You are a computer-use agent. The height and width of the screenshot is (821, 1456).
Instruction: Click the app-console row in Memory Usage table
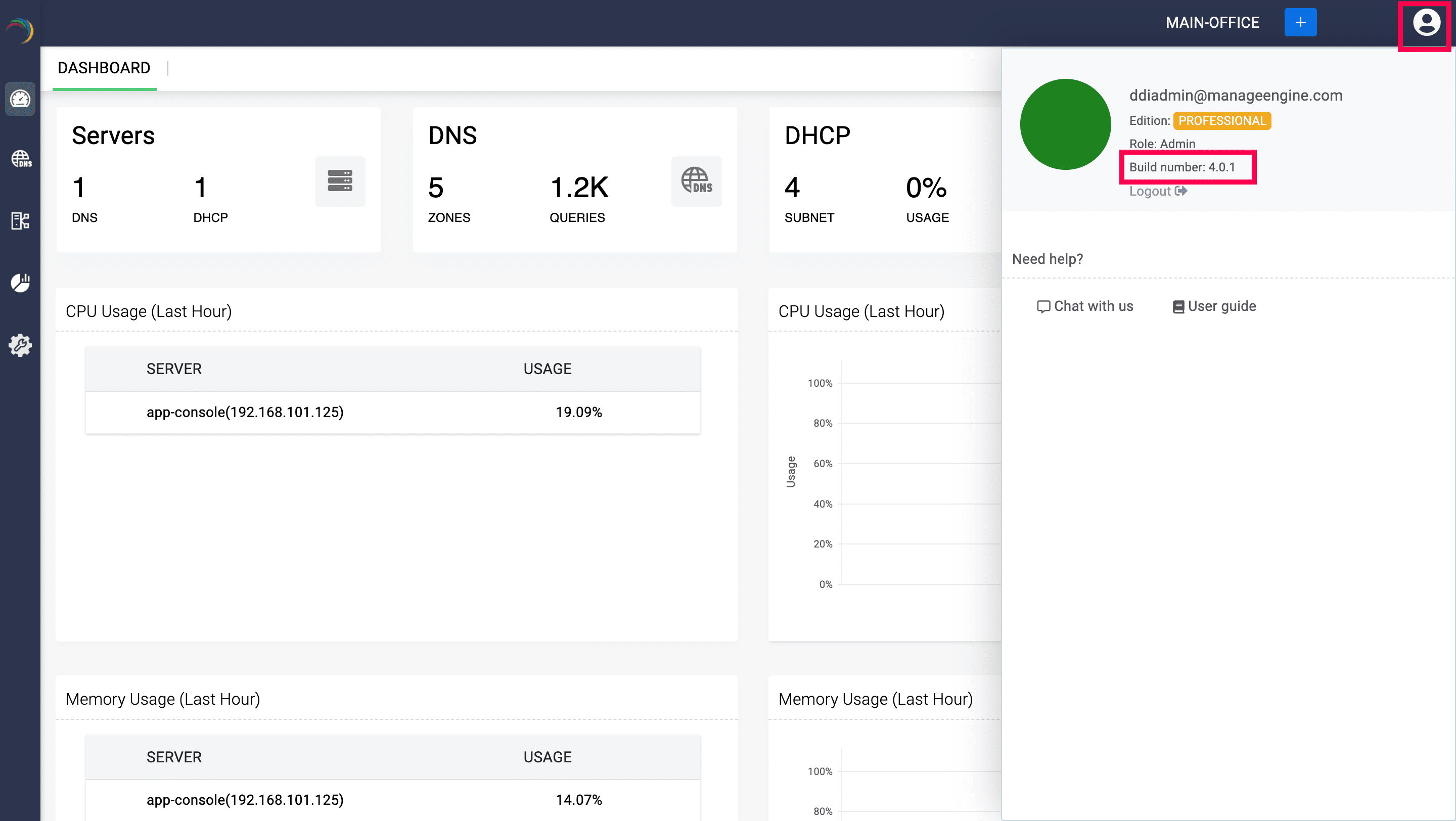392,800
